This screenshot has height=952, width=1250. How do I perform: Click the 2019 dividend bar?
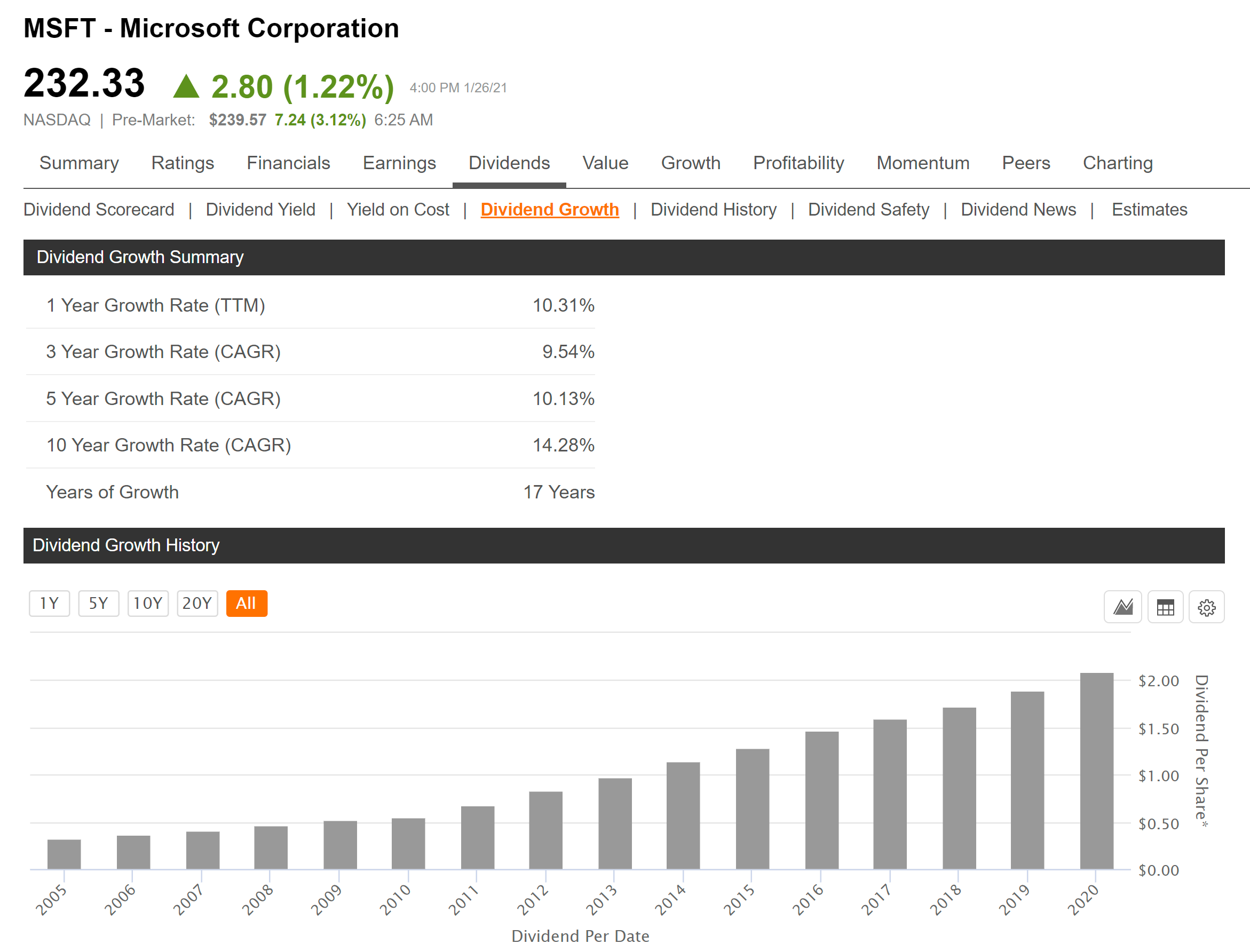(x=1027, y=780)
